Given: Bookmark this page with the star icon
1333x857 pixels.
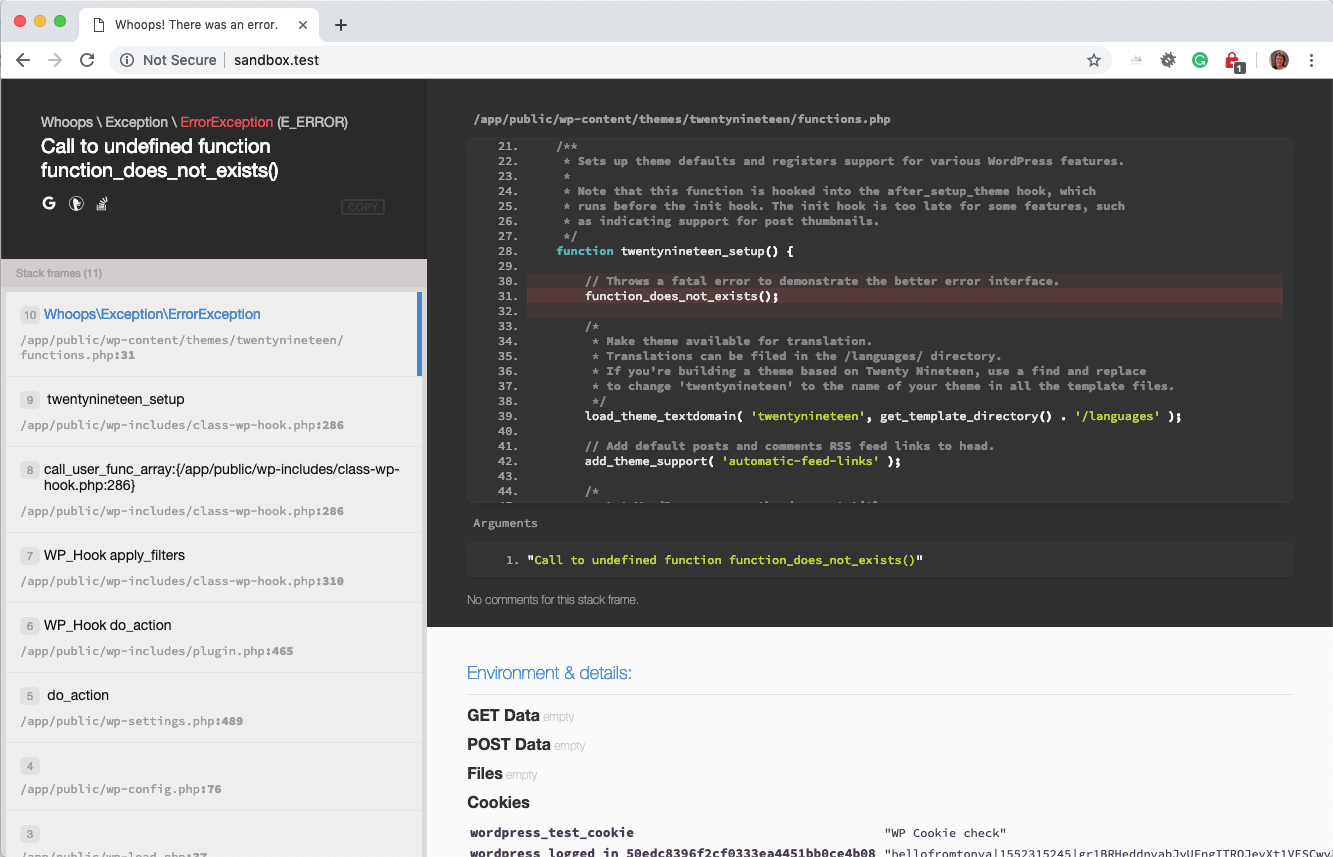Looking at the screenshot, I should 1093,60.
